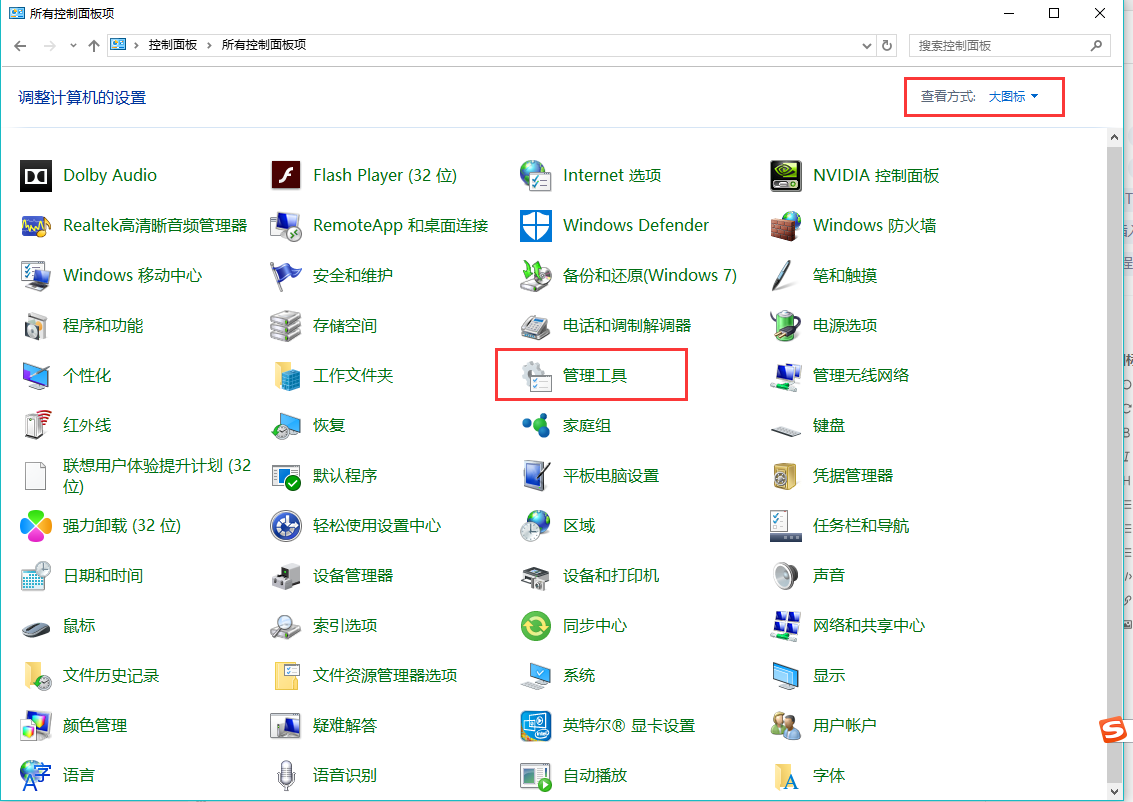Open the RemoteApp 和桌面连接 icon
1133x802 pixels.
[x=286, y=225]
